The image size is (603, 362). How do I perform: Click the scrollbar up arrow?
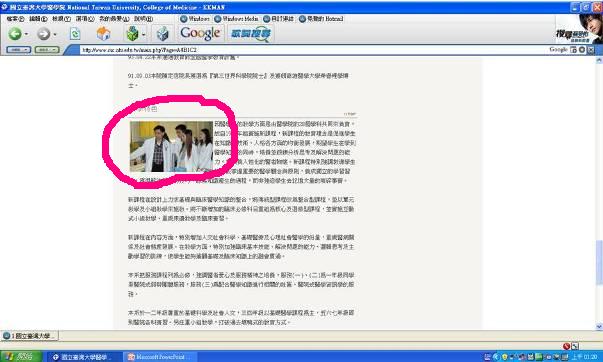(599, 60)
